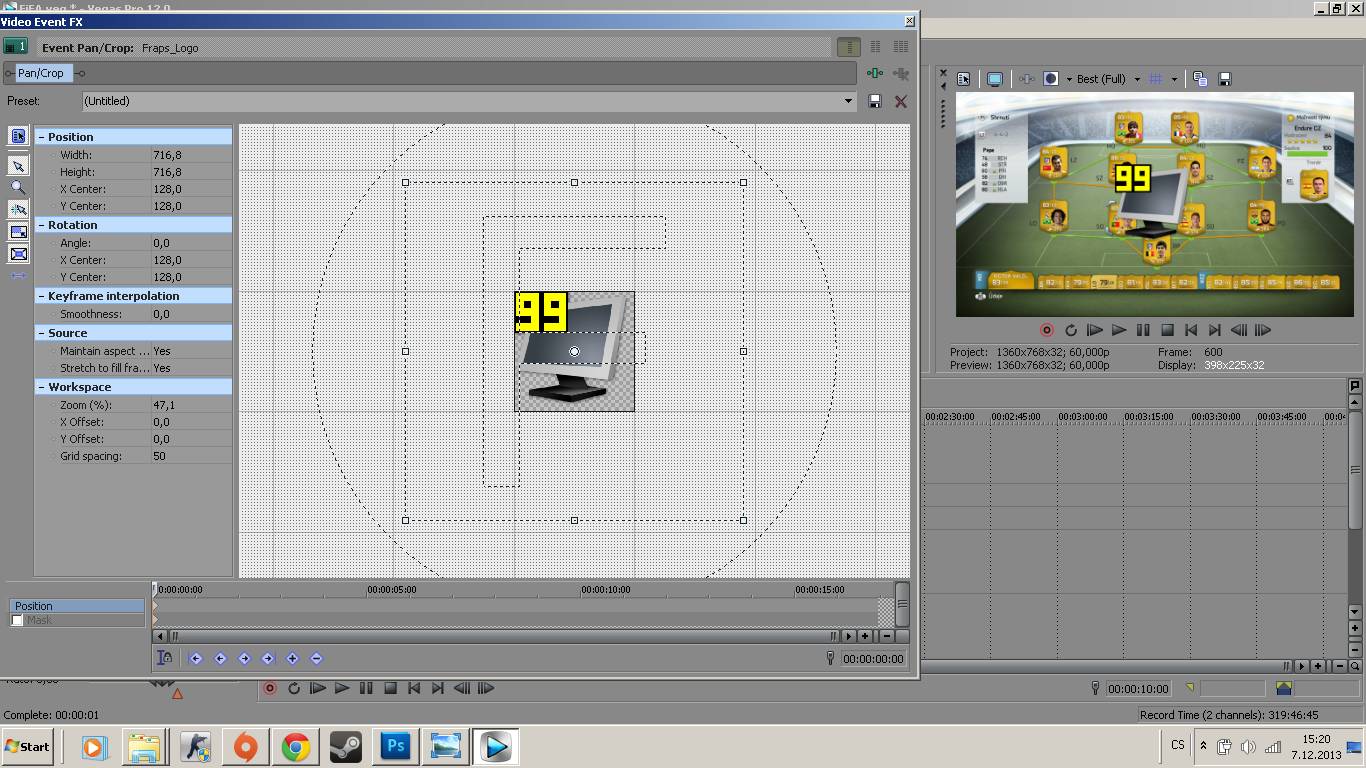Toggle Loop Playback under video preview
Image resolution: width=1366 pixels, height=768 pixels.
pos(1071,330)
